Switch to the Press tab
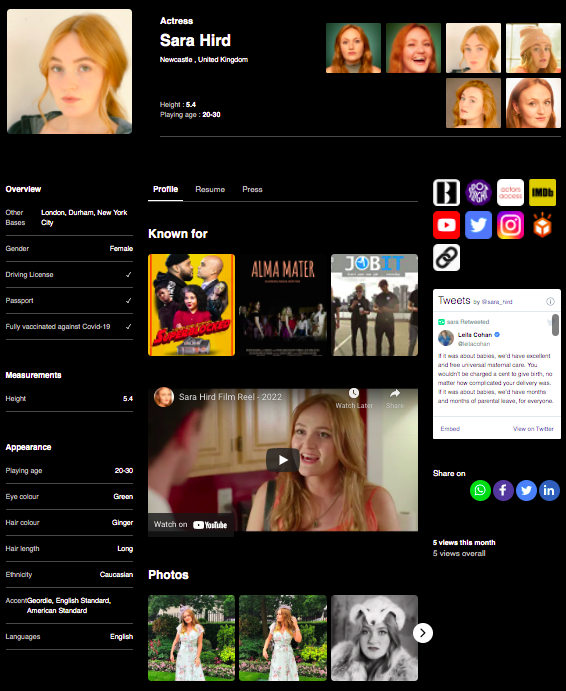The height and width of the screenshot is (691, 566). (252, 189)
